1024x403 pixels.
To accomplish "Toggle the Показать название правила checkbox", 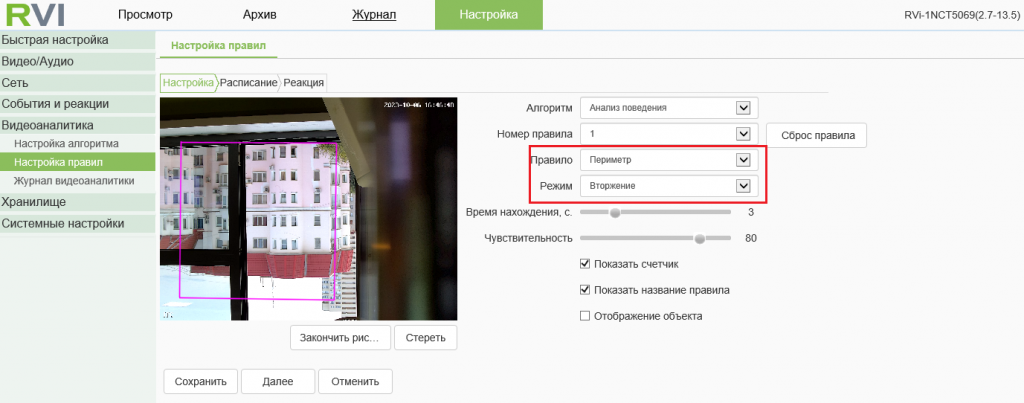I will point(586,290).
